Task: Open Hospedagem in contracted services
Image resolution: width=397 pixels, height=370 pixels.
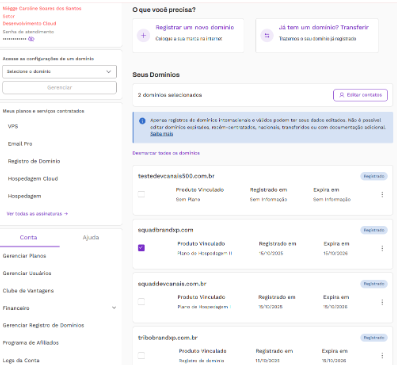Action: [24, 196]
